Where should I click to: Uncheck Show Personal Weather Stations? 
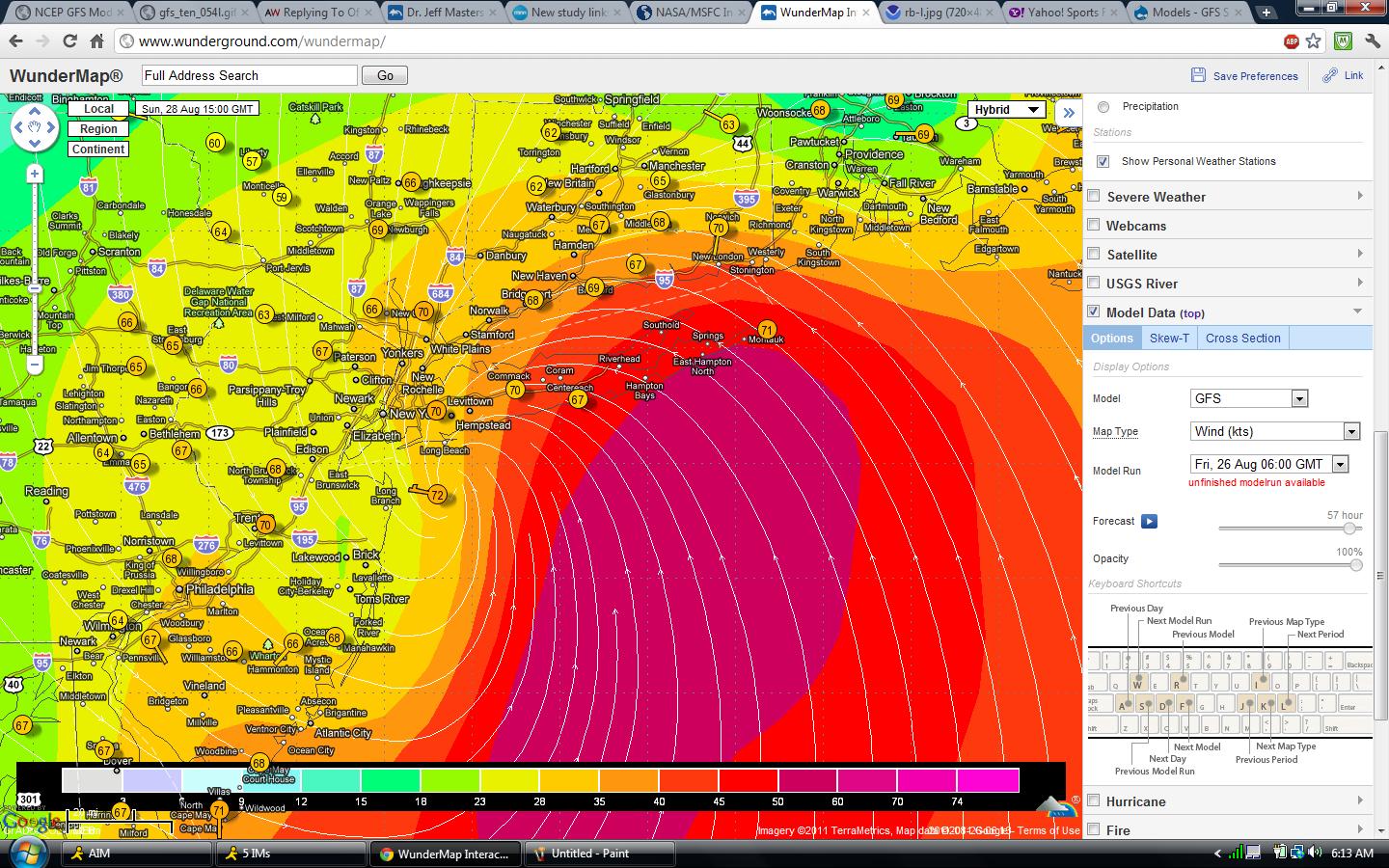[x=1103, y=162]
